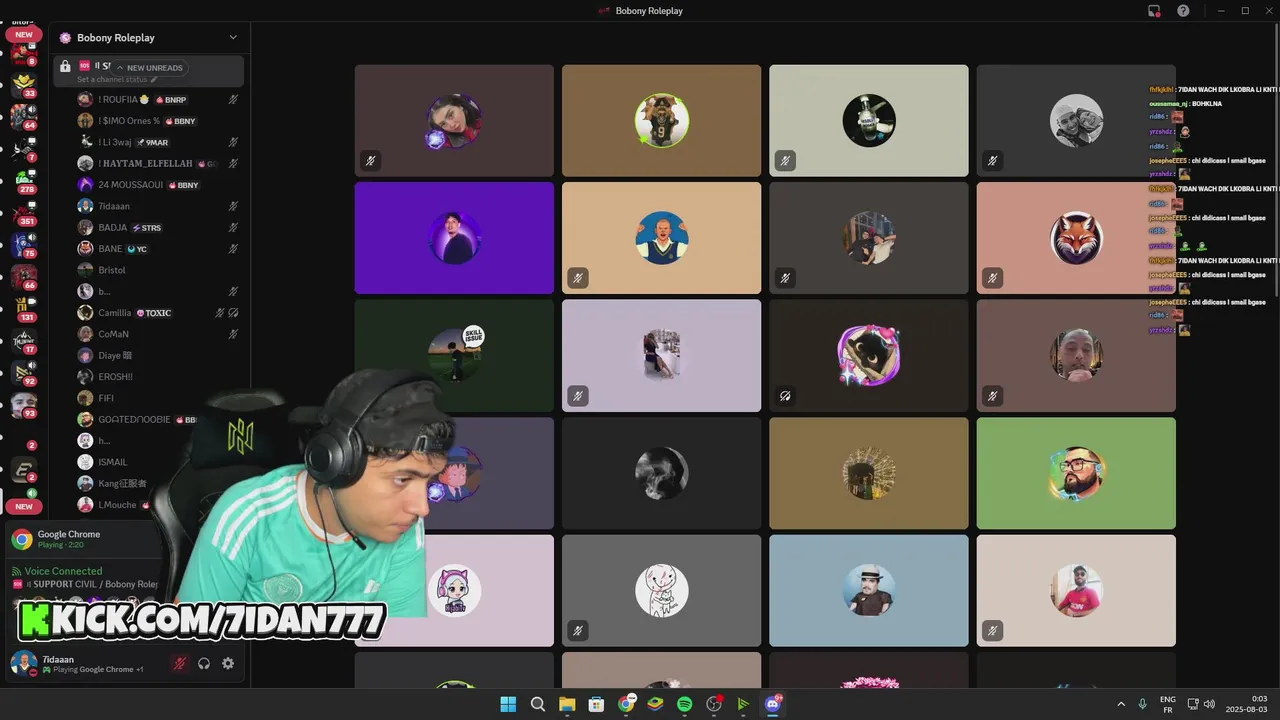The height and width of the screenshot is (720, 1280).
Task: Select member 24 MOUSSAOUI in list
Action: click(x=158, y=185)
